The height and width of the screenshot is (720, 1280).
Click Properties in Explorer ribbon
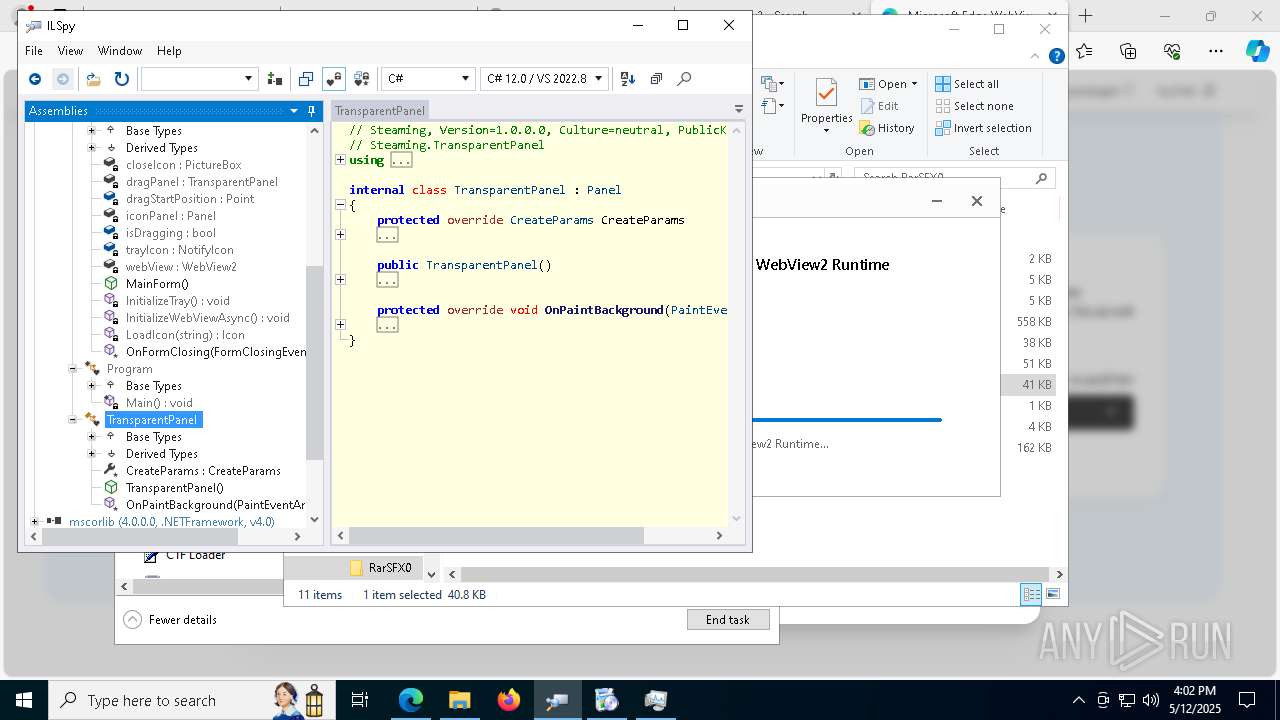pos(826,107)
